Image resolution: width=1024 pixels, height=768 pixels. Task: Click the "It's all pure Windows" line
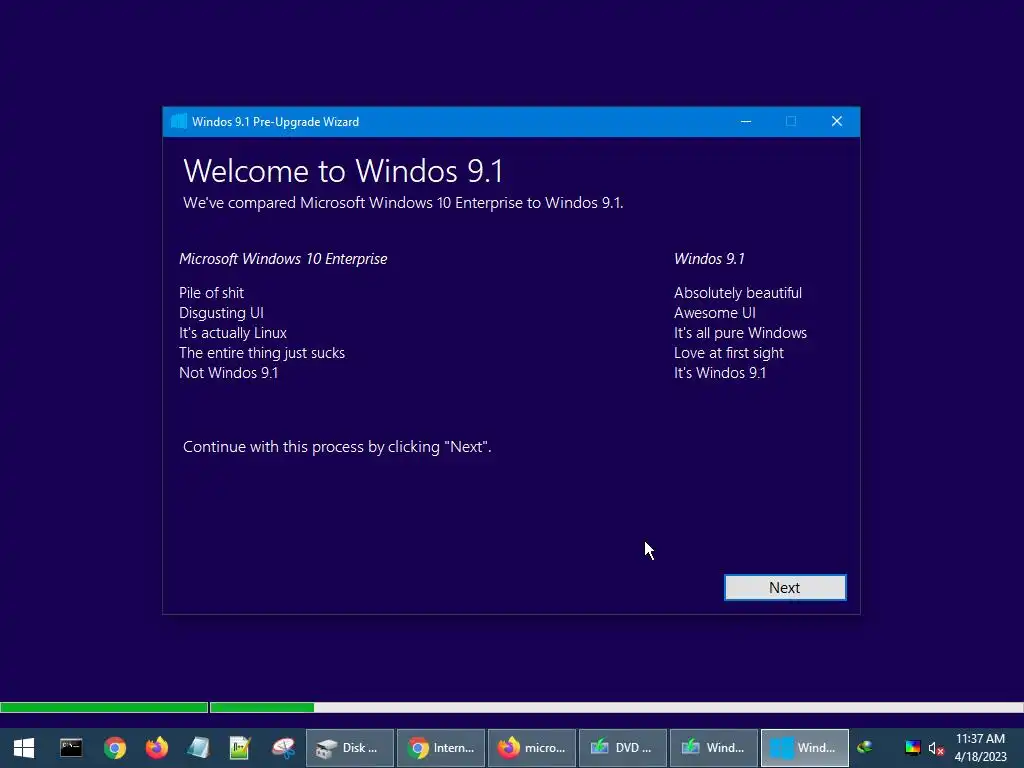741,333
